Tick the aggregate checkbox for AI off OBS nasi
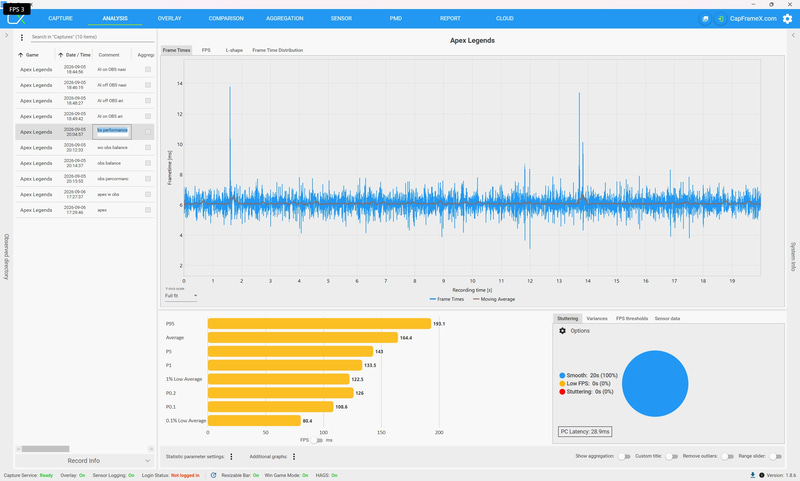Screen dimensions: 800x481 point(148,85)
